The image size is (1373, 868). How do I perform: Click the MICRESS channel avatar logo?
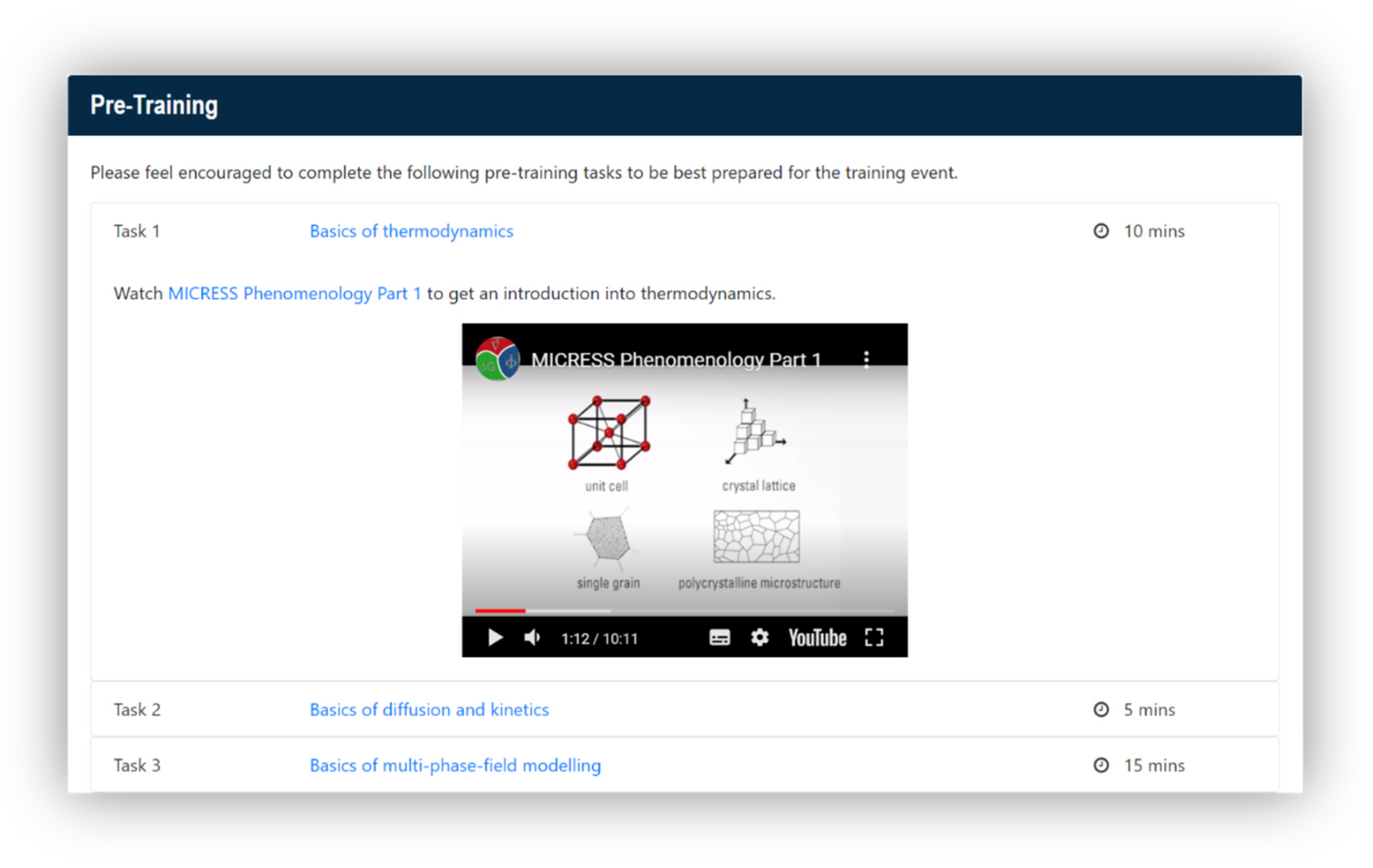pyautogui.click(x=497, y=359)
